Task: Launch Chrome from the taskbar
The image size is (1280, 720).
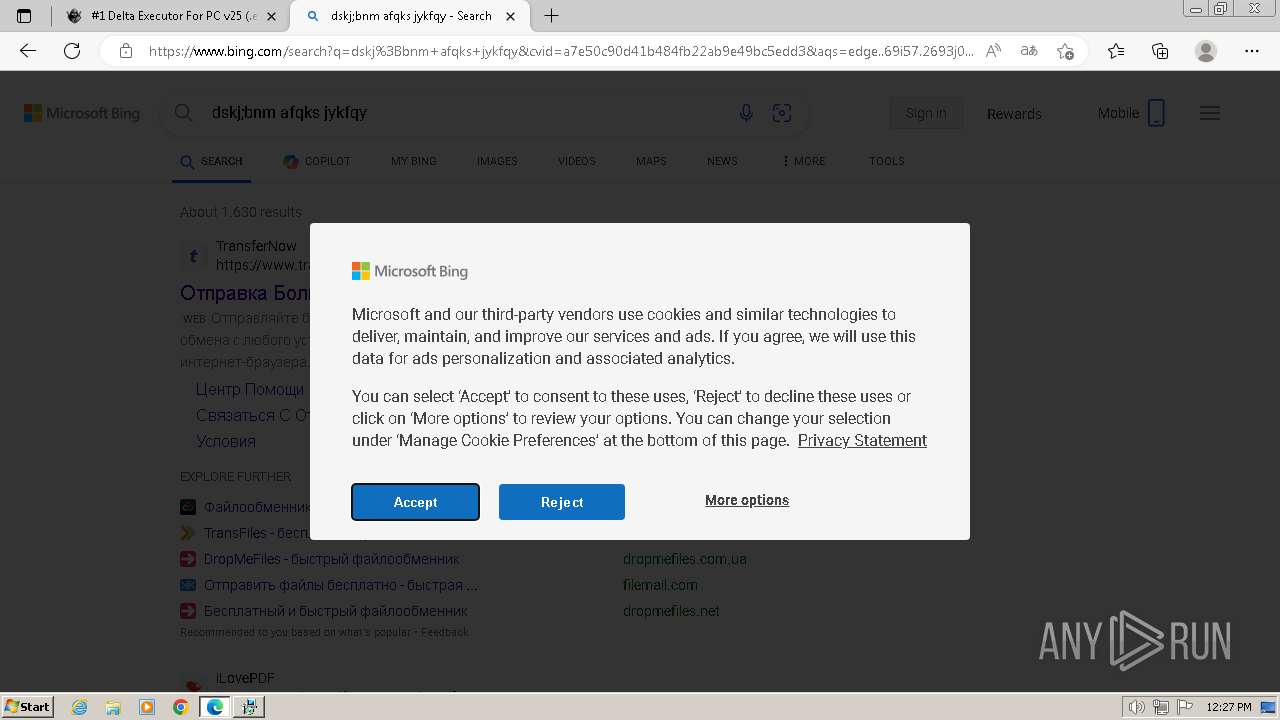Action: [180, 707]
